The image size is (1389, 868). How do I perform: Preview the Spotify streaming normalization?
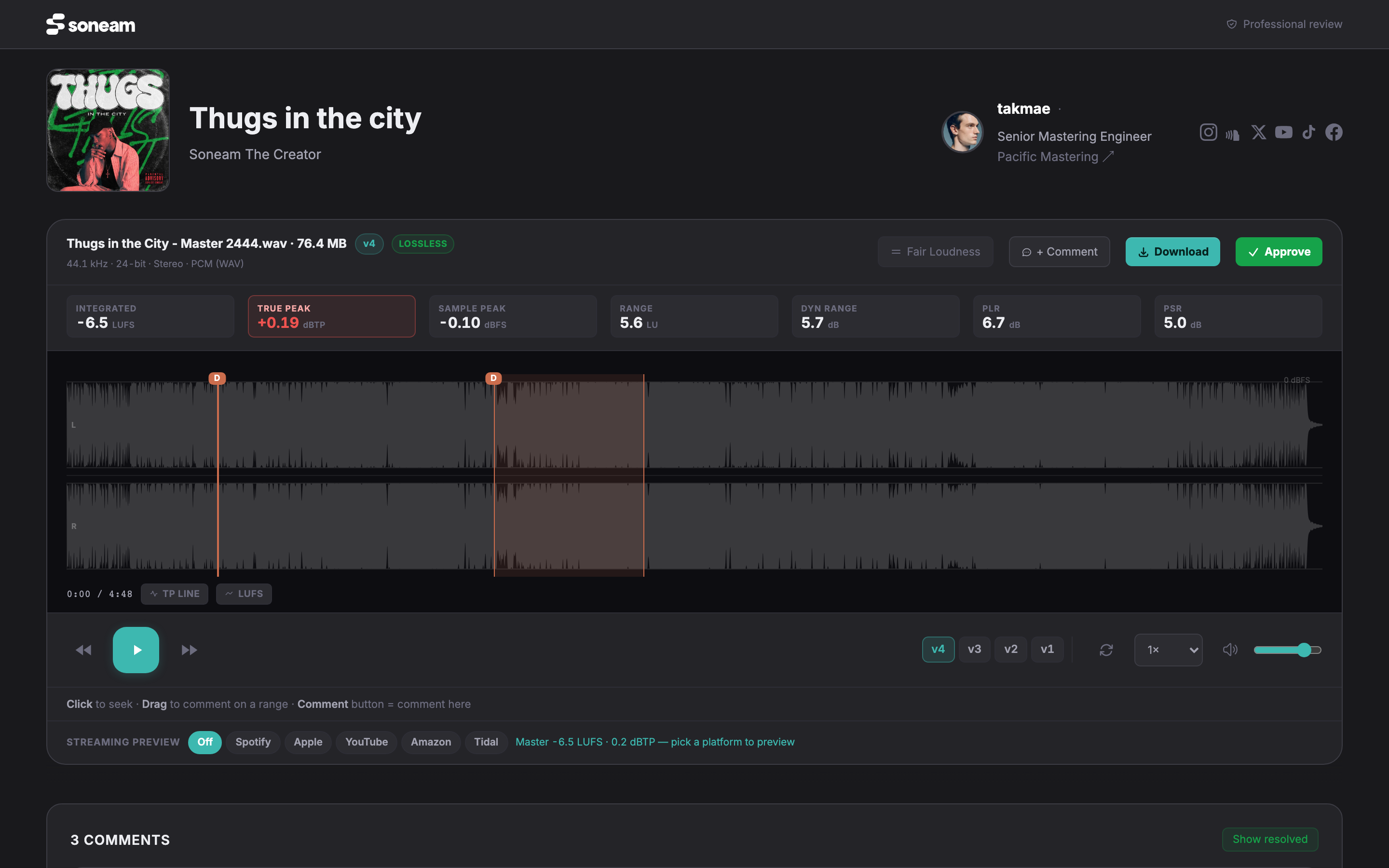(253, 742)
